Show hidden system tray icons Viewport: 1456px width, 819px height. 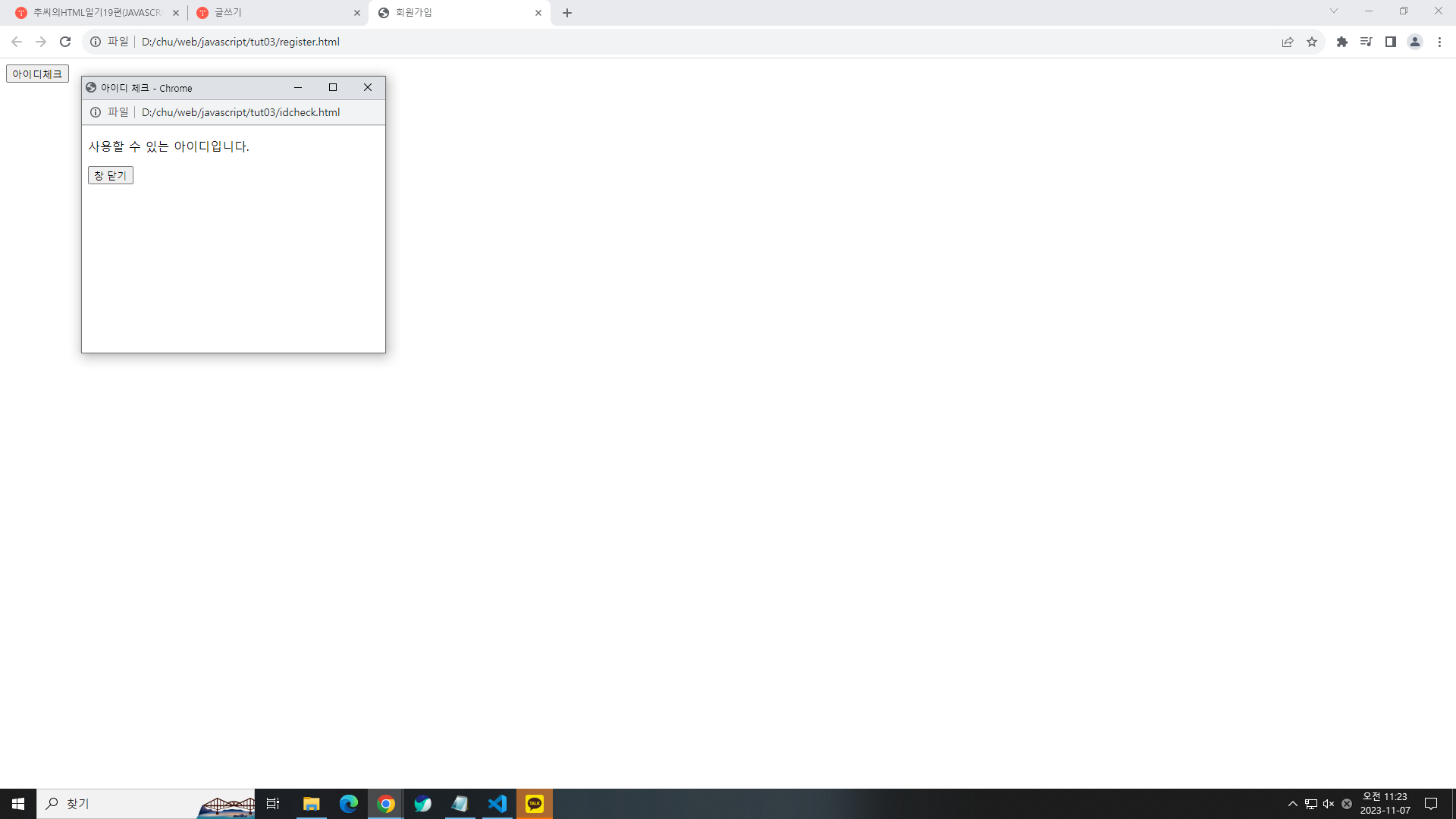[x=1293, y=804]
